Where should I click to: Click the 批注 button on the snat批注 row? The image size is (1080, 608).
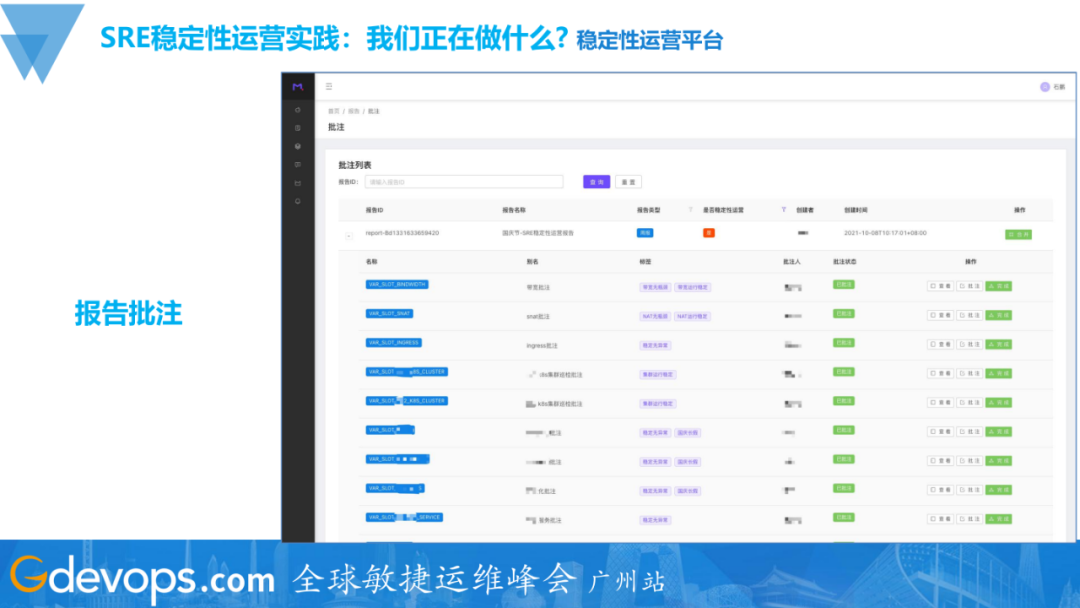coord(969,314)
